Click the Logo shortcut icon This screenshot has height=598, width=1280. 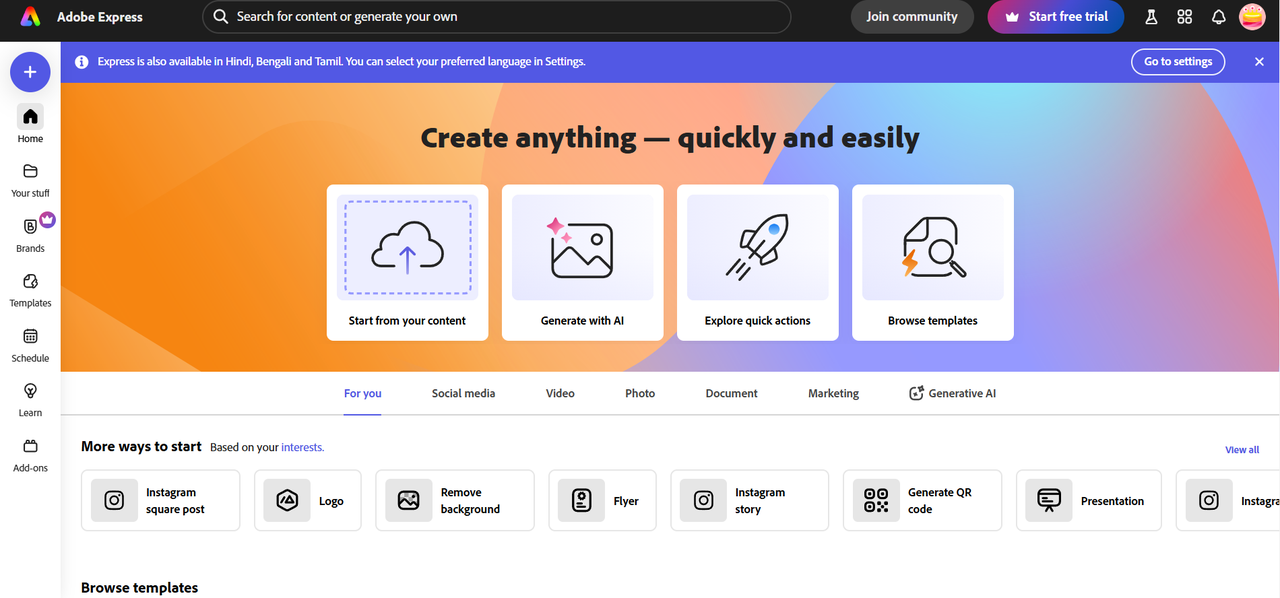[x=287, y=500]
